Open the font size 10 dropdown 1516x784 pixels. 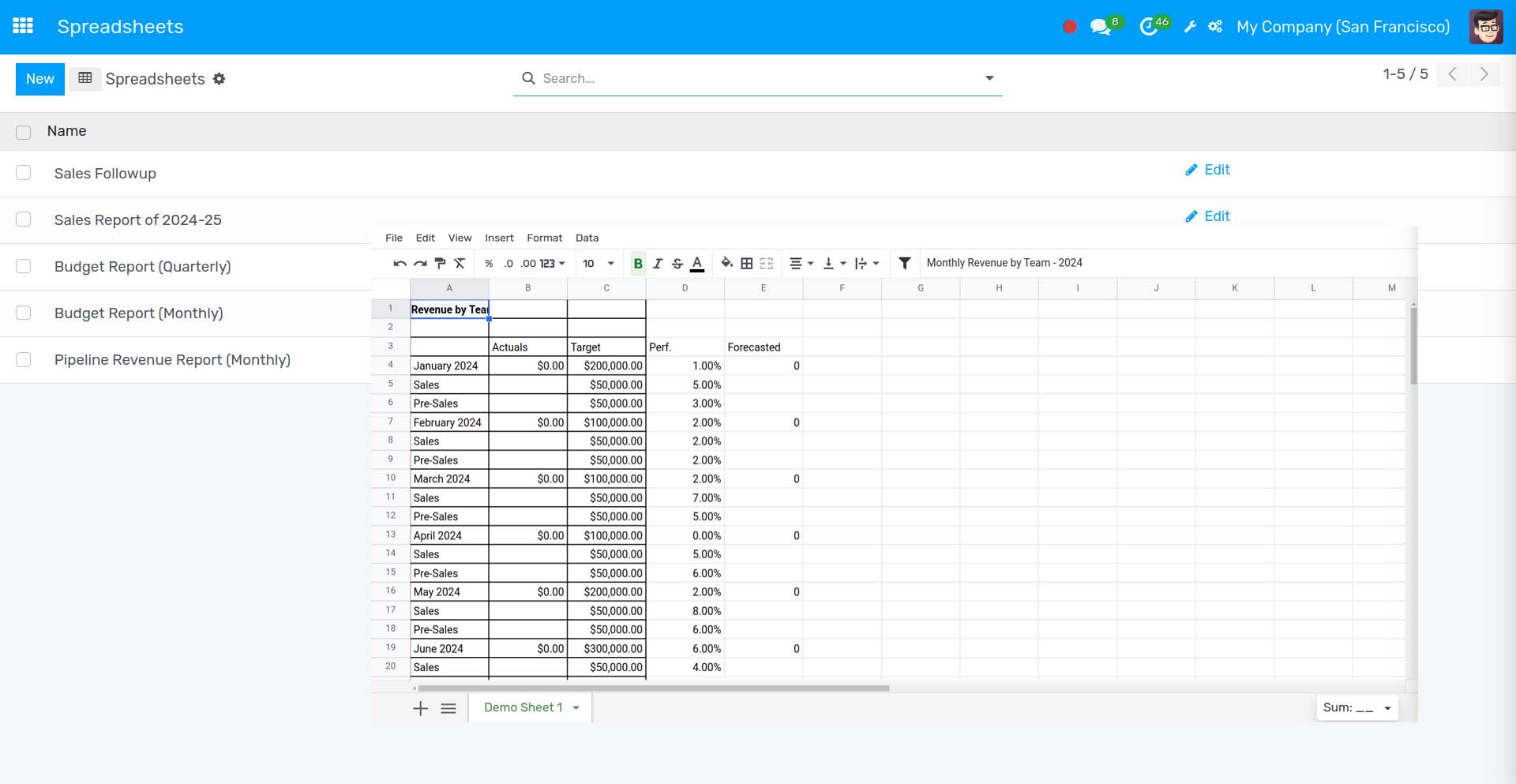[x=599, y=264]
